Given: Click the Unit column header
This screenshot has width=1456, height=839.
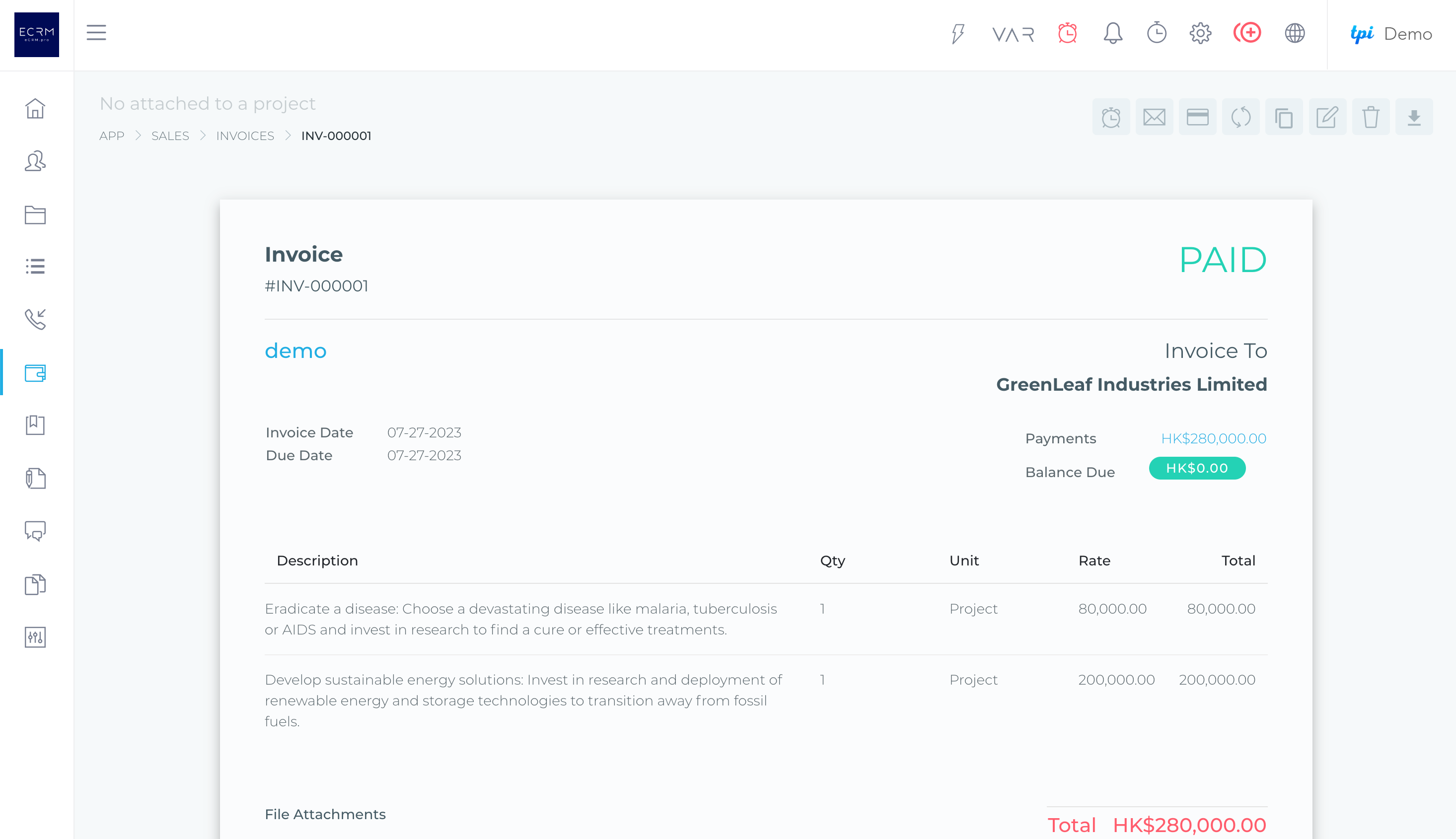Looking at the screenshot, I should (964, 560).
